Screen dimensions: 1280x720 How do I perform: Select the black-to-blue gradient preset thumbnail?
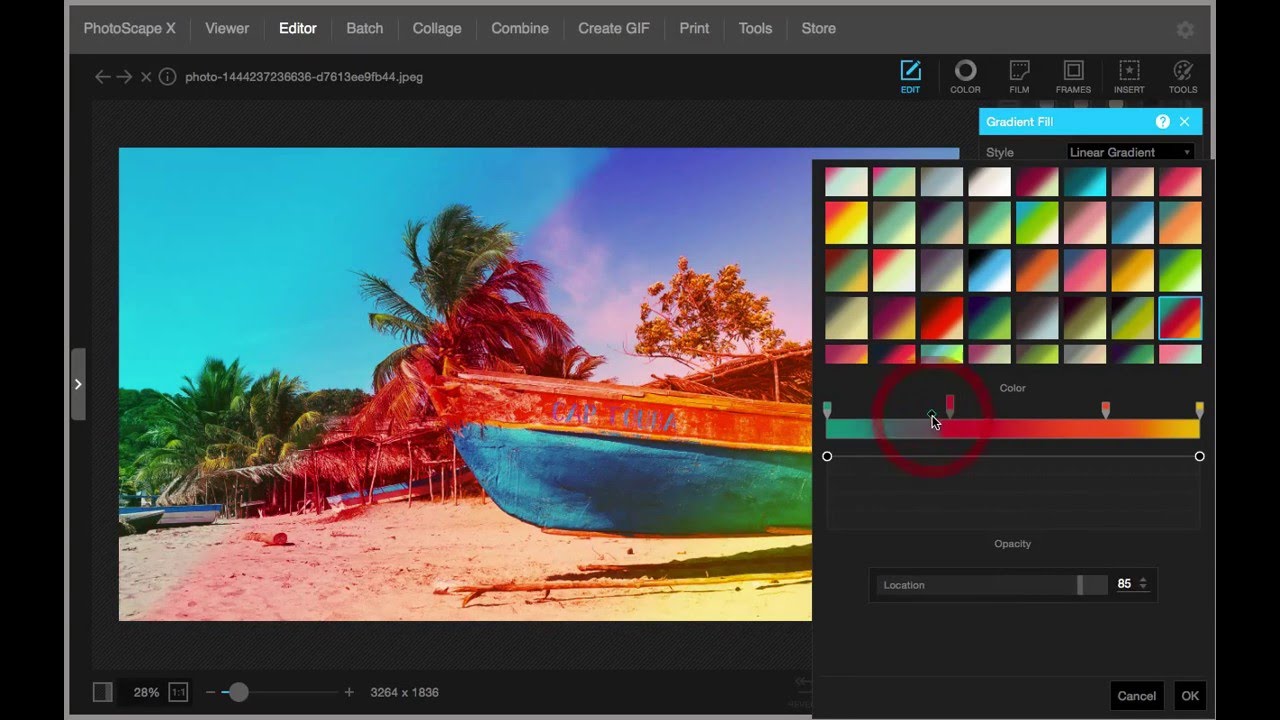pos(989,270)
